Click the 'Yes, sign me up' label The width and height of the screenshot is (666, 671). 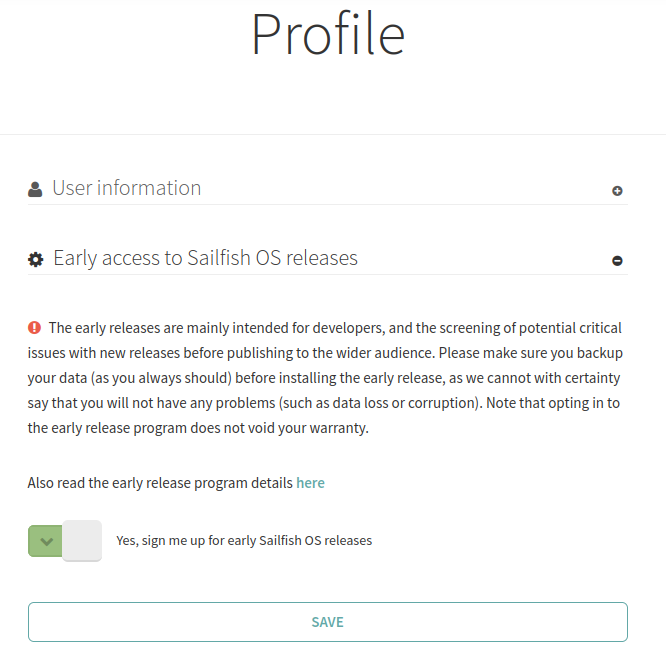(x=244, y=541)
